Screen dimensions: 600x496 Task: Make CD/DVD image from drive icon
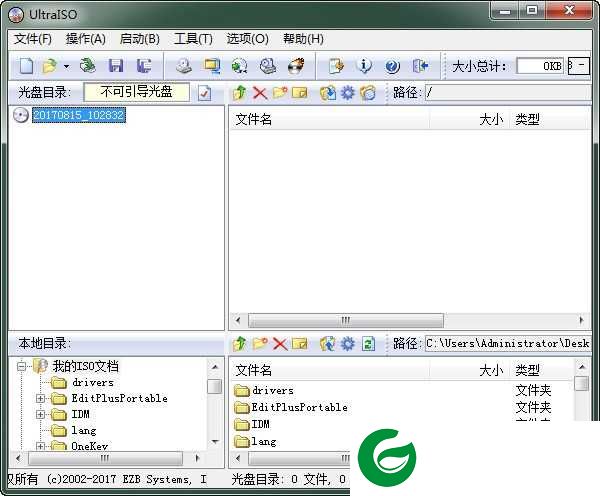point(184,66)
